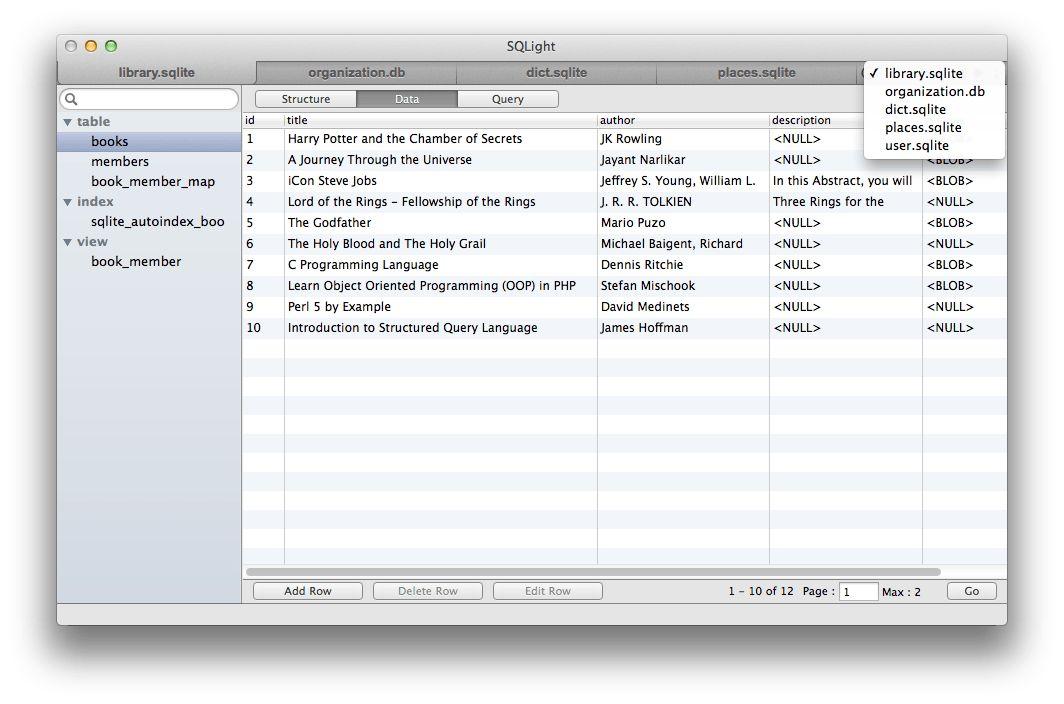Switch to the organization.db tab
The width and height of the screenshot is (1064, 704).
pos(356,72)
